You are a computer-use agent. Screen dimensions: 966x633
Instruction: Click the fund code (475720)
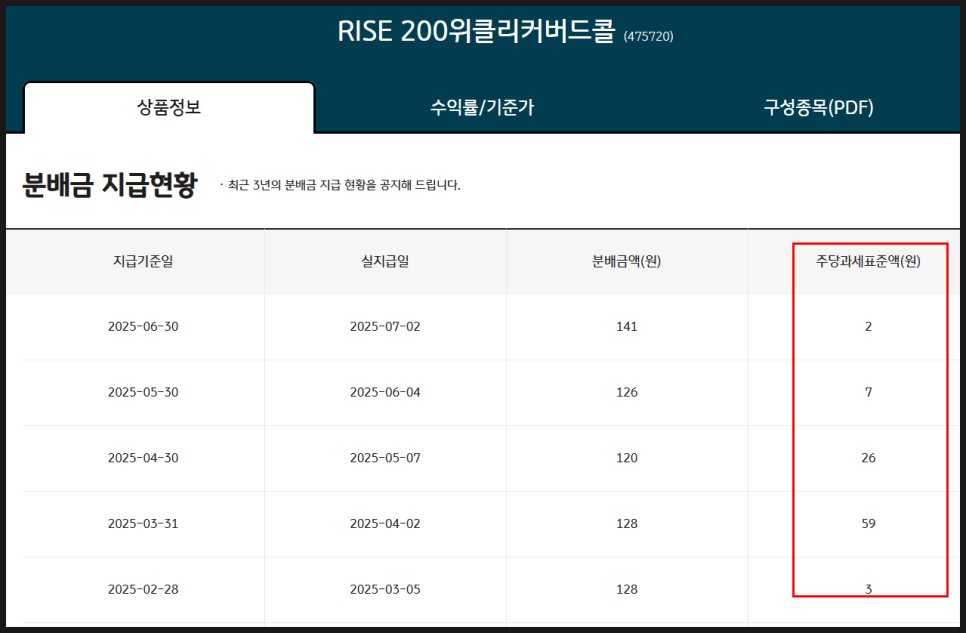[x=648, y=36]
